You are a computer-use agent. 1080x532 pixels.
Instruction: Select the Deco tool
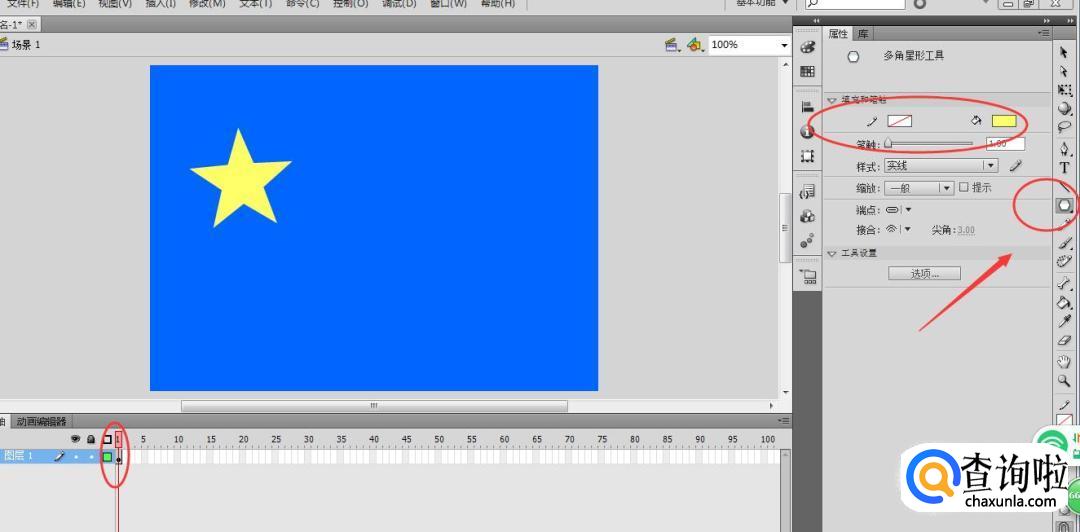coord(1065,261)
